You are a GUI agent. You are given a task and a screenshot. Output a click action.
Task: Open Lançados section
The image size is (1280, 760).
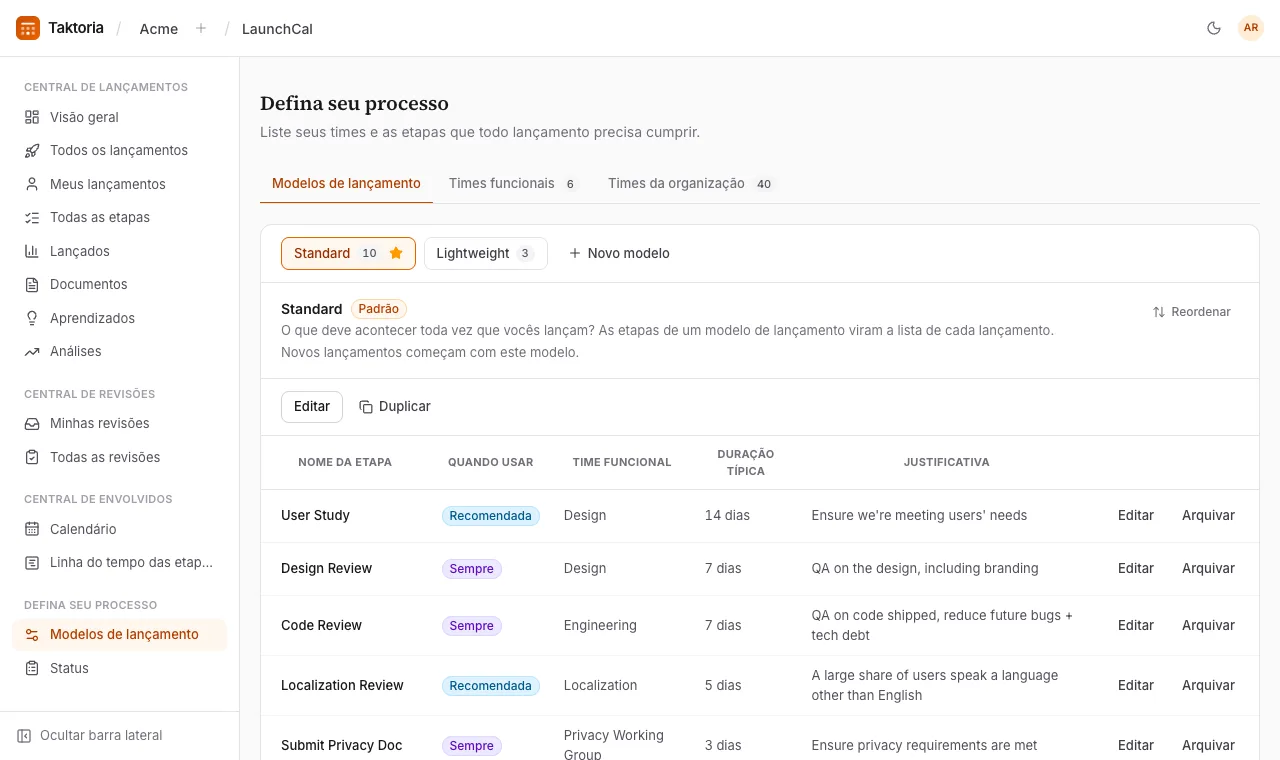coord(120,251)
